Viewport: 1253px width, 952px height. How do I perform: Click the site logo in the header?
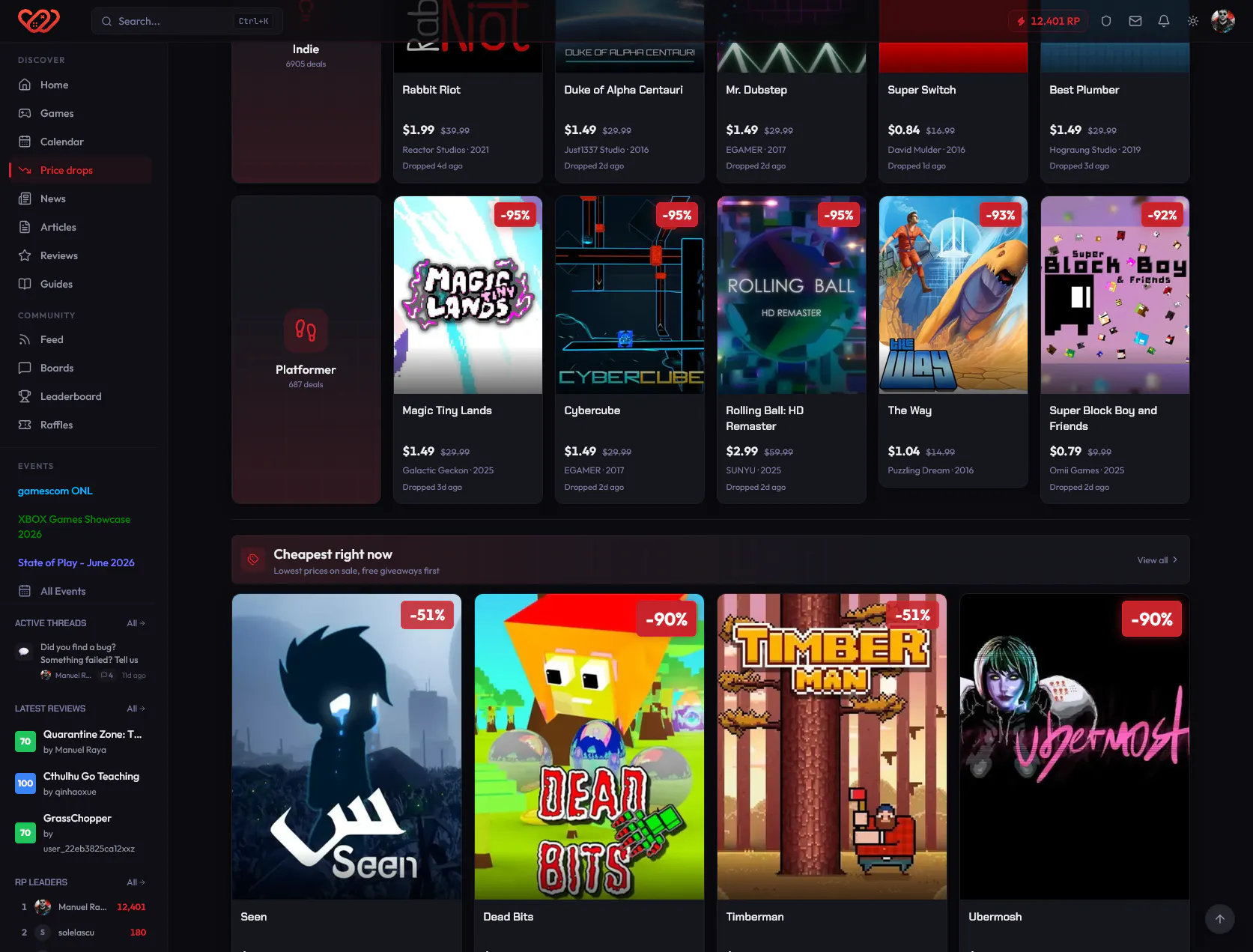pos(39,21)
